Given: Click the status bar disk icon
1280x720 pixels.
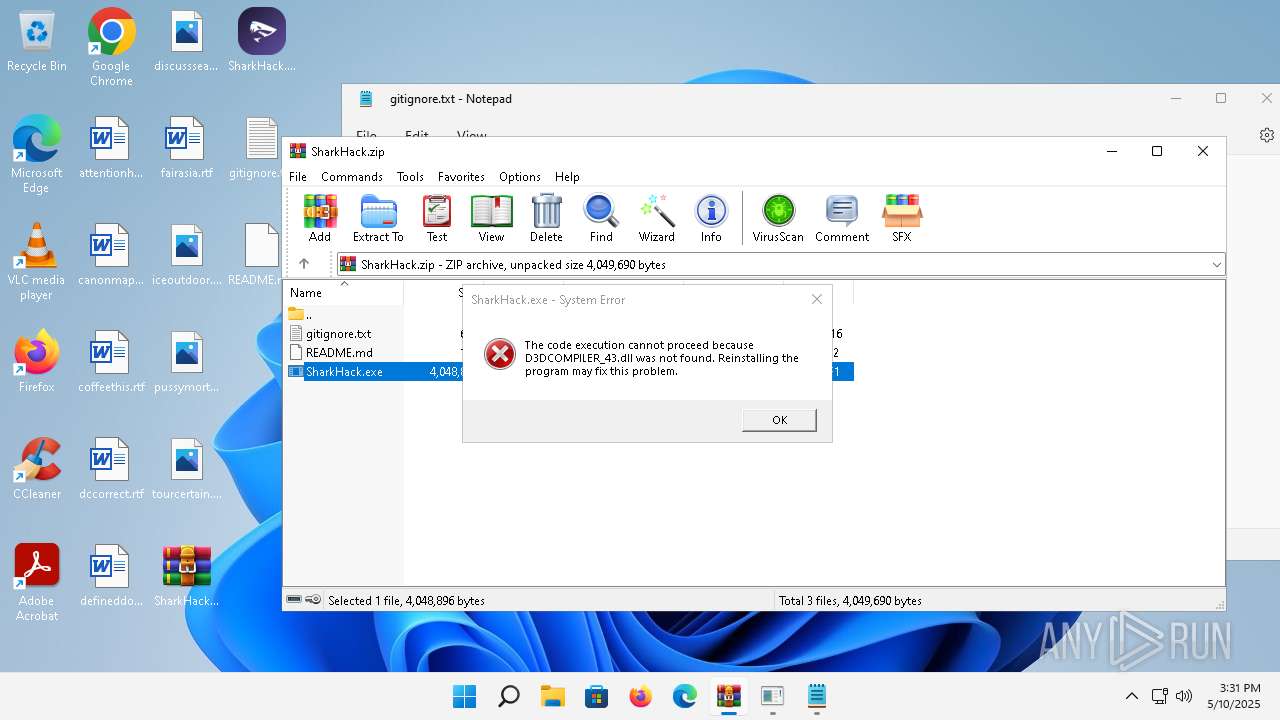Looking at the screenshot, I should (295, 600).
